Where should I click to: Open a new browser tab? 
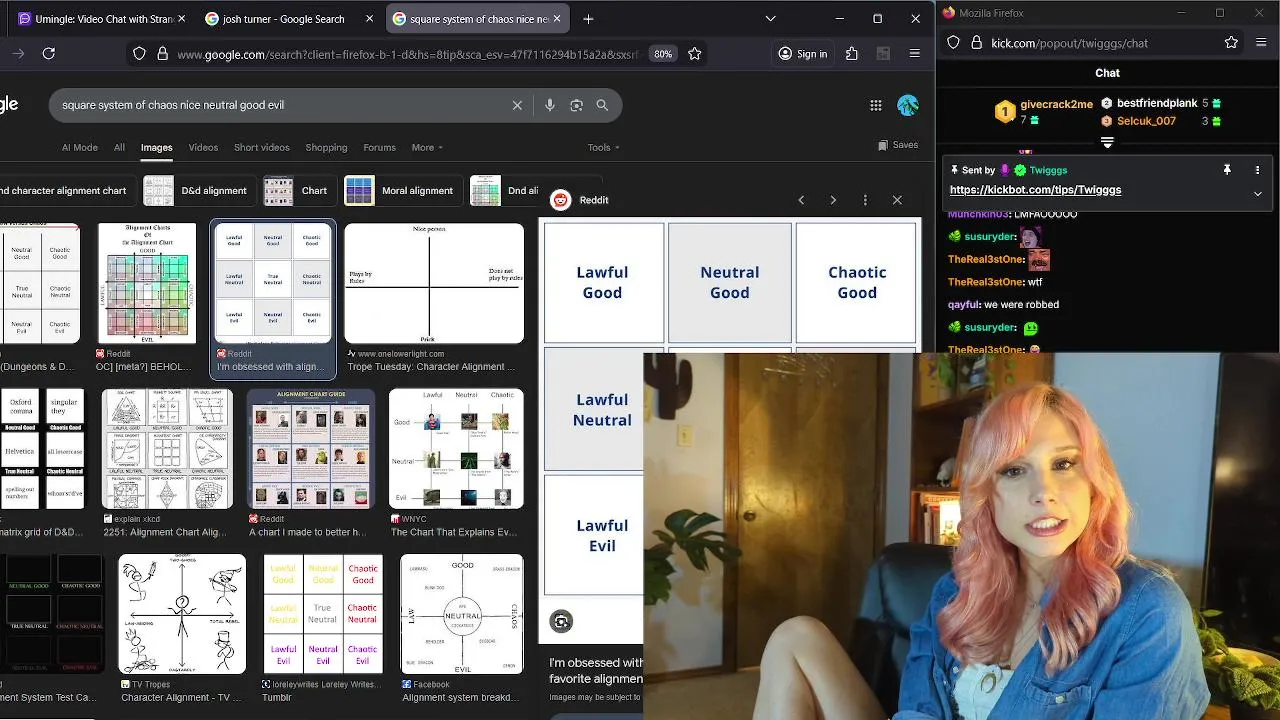pyautogui.click(x=588, y=19)
